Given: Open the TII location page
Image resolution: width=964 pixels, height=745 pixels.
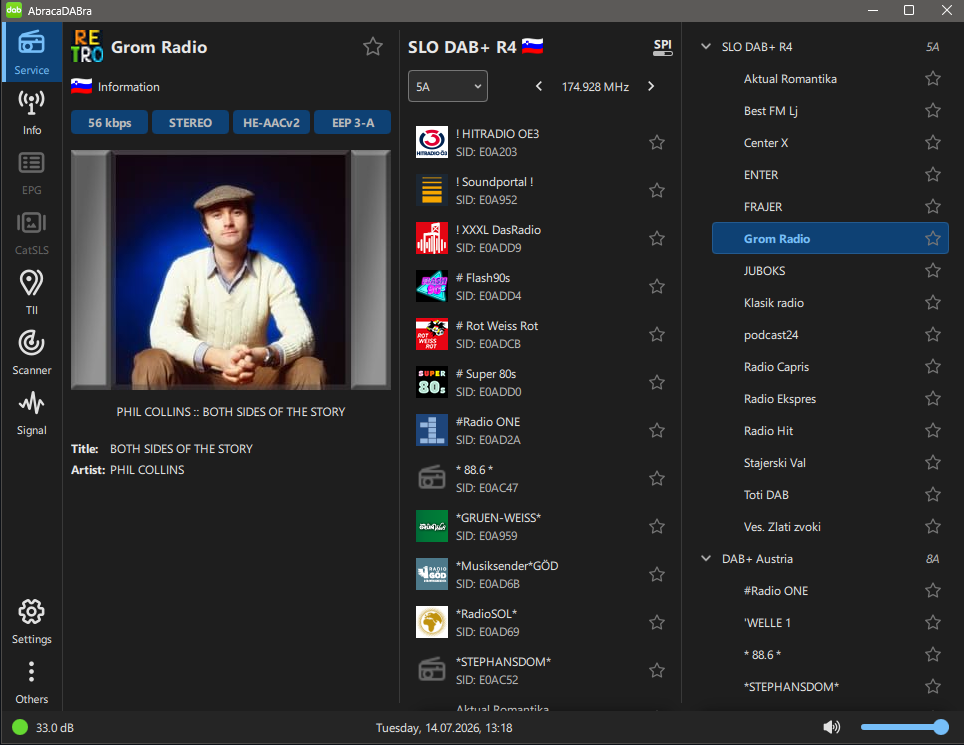Looking at the screenshot, I should pyautogui.click(x=31, y=293).
